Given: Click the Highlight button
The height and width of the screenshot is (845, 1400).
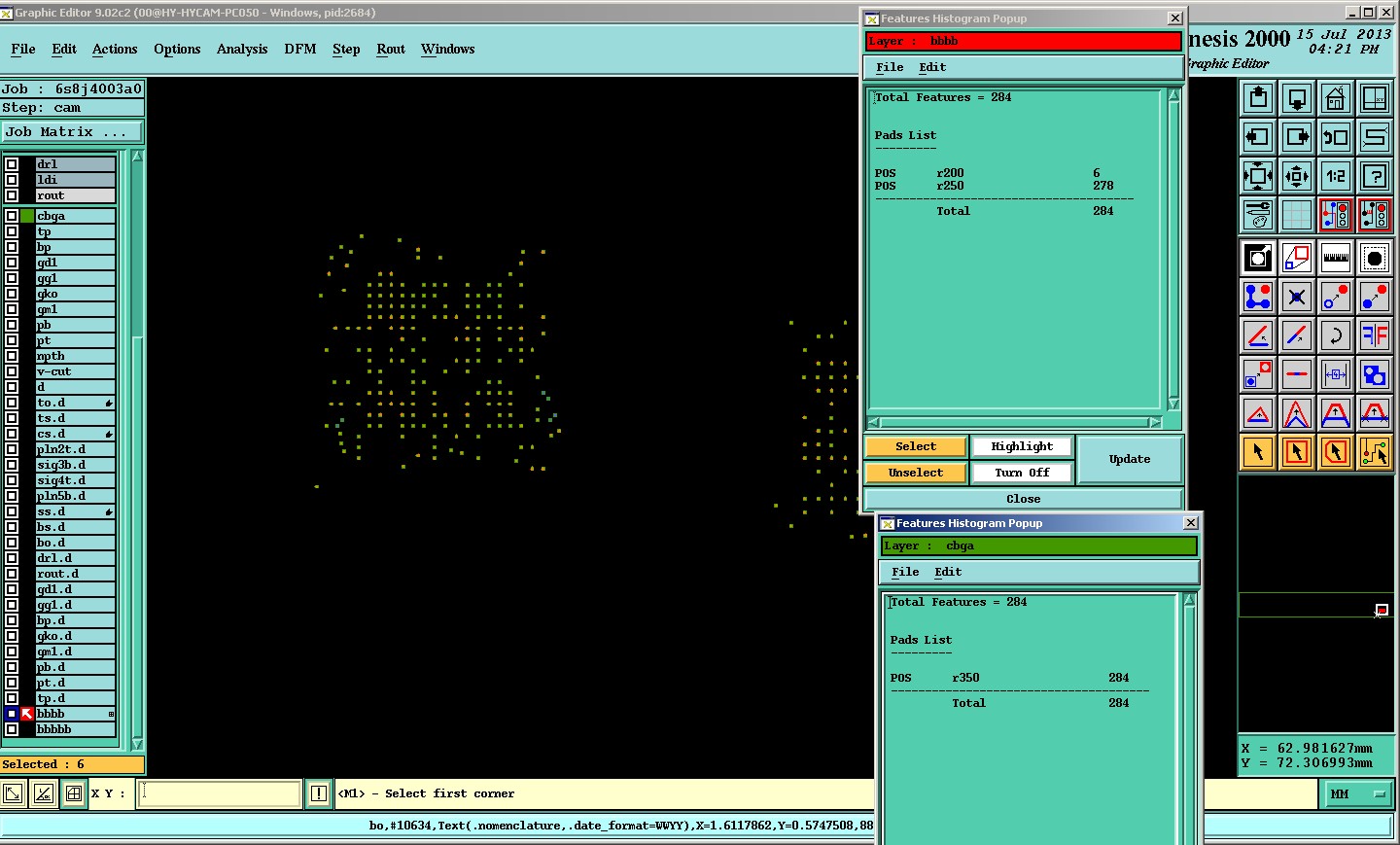Looking at the screenshot, I should pos(1022,446).
